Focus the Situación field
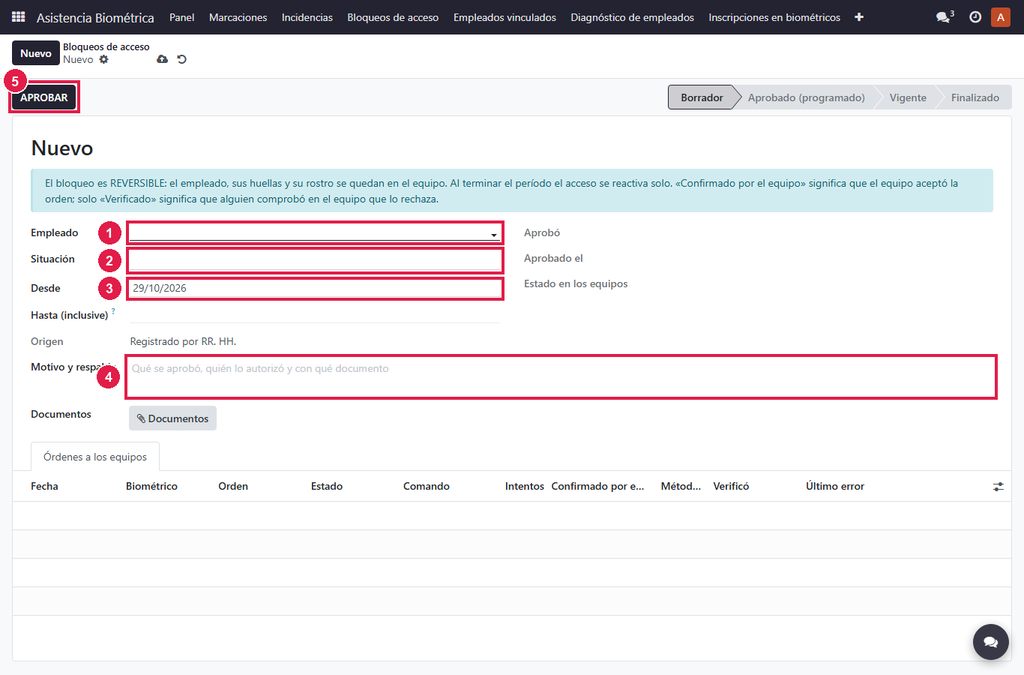This screenshot has height=675, width=1024. coord(315,260)
